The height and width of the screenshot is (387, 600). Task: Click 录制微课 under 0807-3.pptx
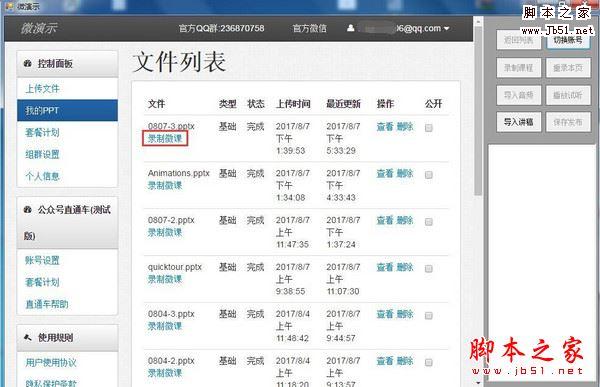165,138
